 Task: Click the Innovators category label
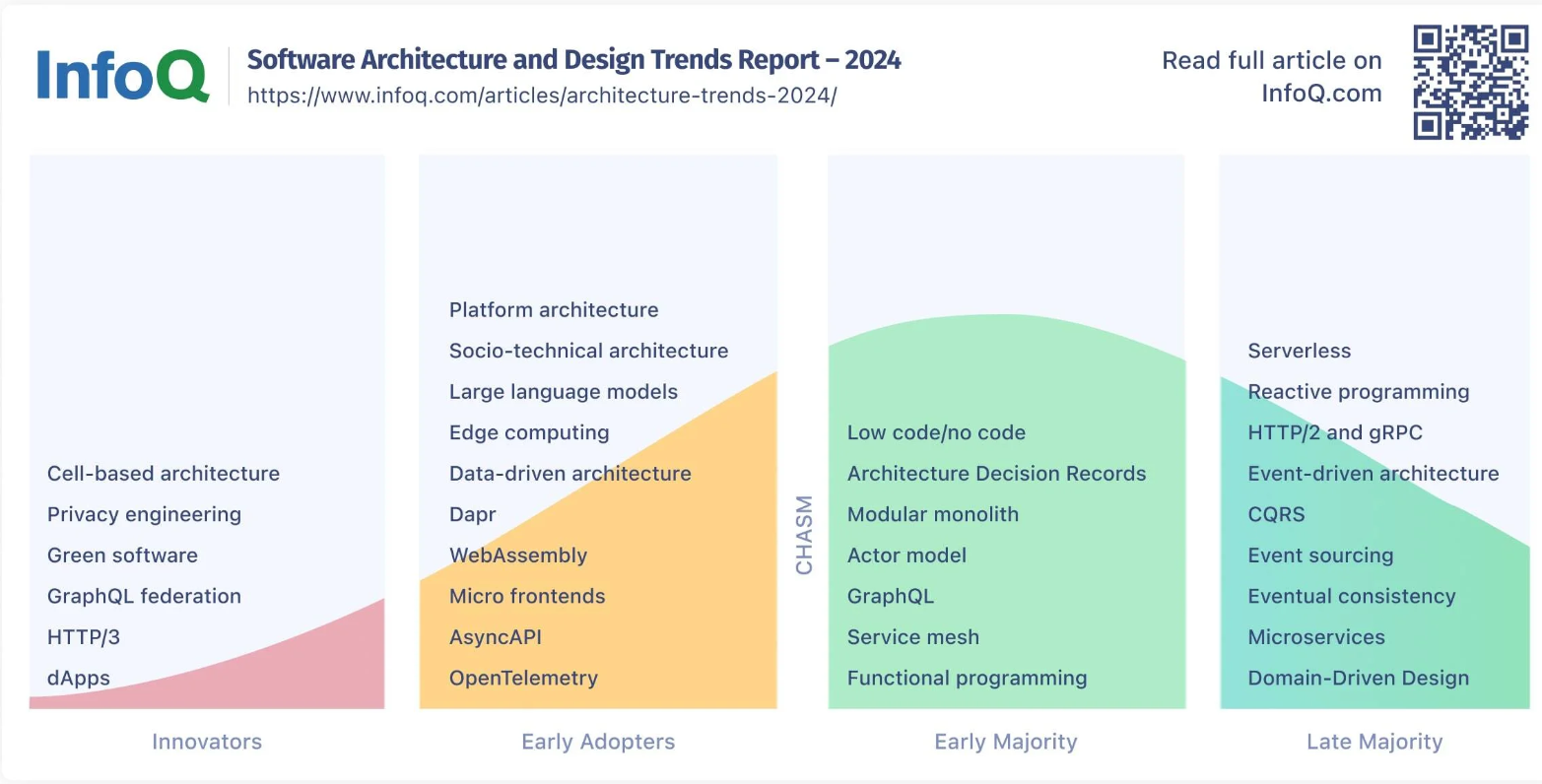(x=207, y=742)
